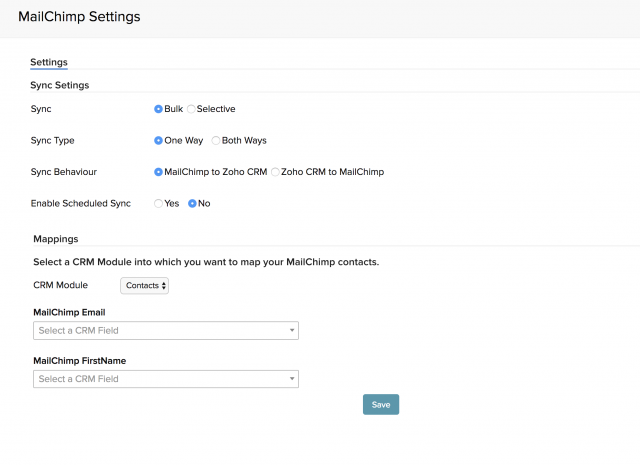Click the MailChimp FirstName field label

point(80,360)
